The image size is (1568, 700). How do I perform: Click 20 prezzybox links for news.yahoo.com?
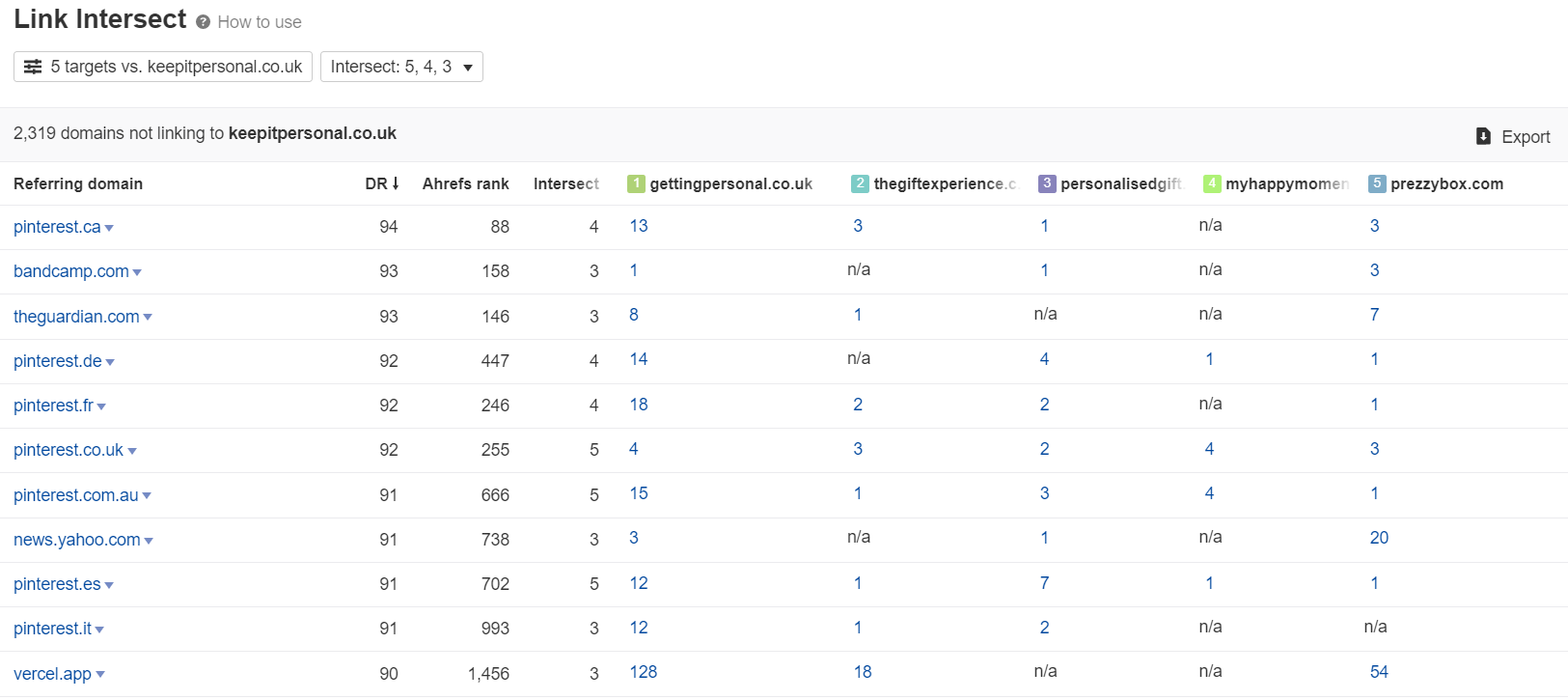[1379, 538]
